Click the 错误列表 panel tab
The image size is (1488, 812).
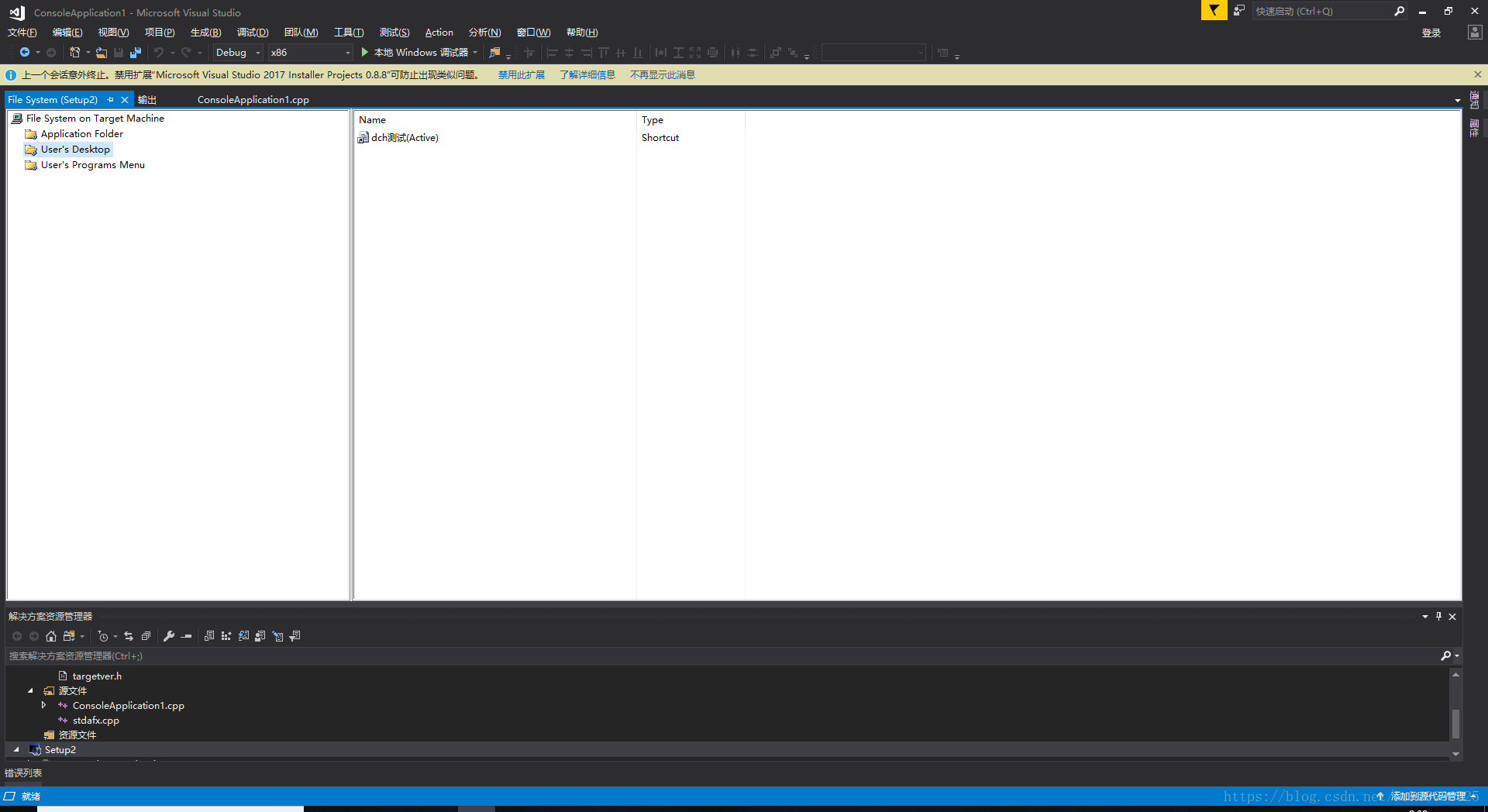pos(23,773)
